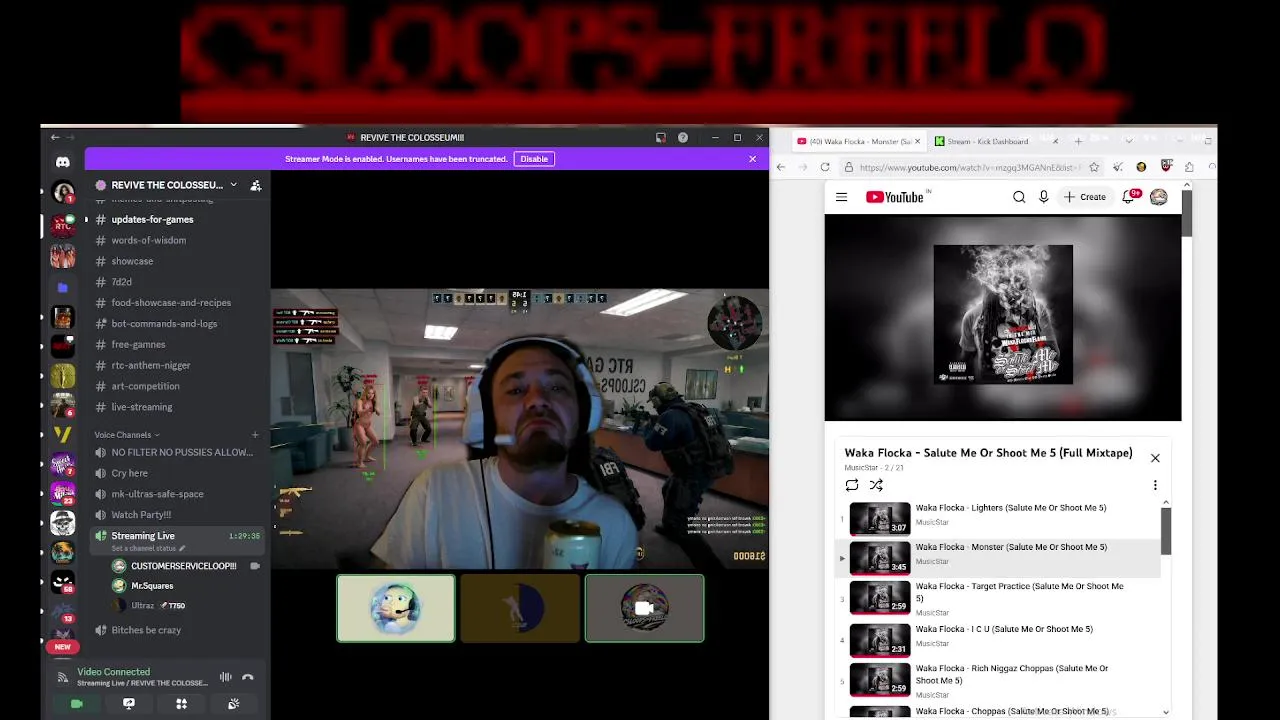This screenshot has width=1280, height=720.
Task: Open a new browser tab
Action: pos(1079,141)
